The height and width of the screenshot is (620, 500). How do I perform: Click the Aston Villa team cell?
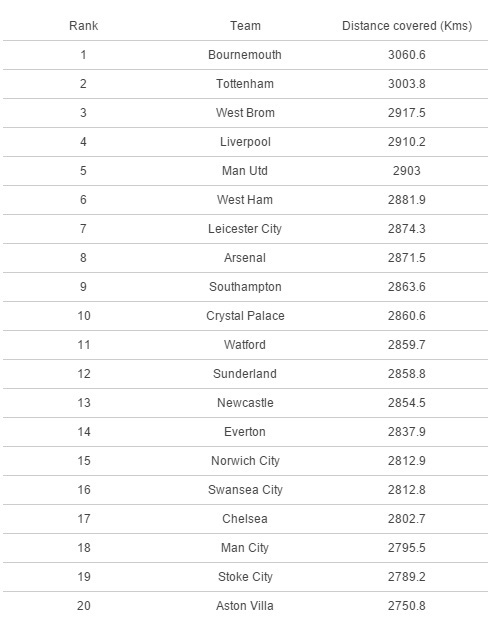click(x=245, y=606)
